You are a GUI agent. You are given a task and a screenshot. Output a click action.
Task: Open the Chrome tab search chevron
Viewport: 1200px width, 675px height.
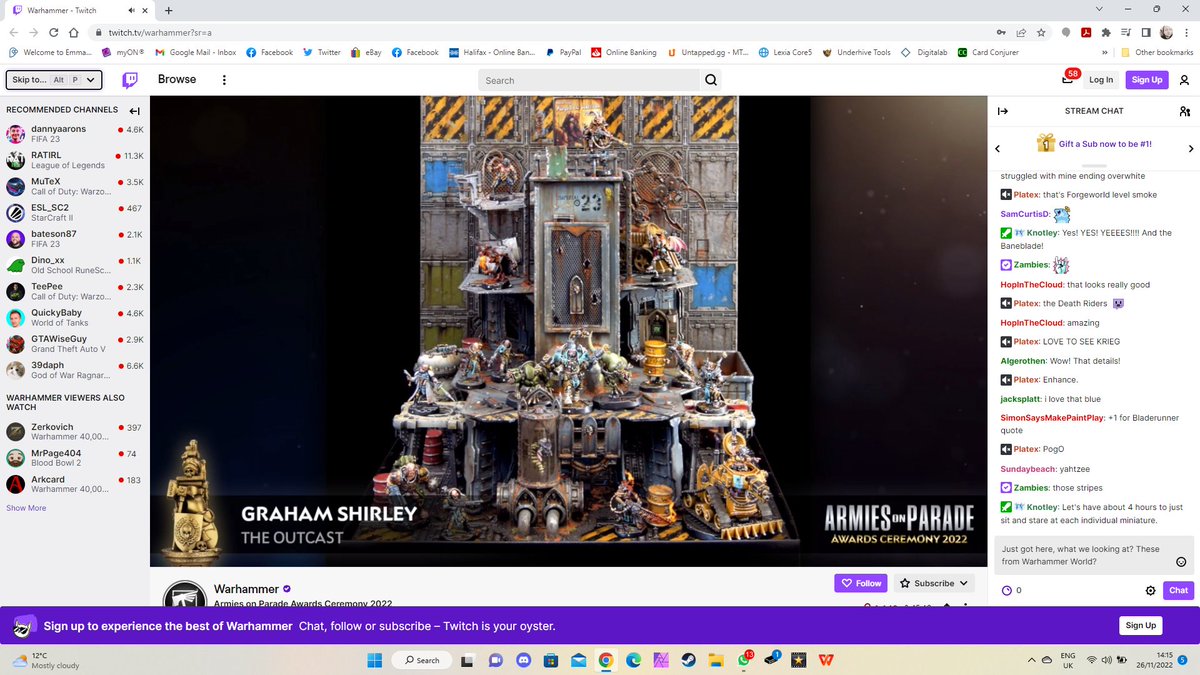coord(1099,9)
